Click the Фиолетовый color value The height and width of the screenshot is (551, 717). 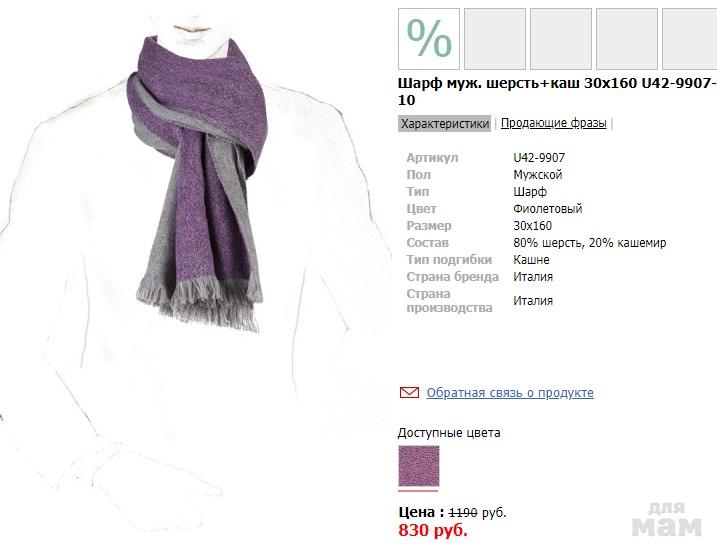tap(547, 209)
